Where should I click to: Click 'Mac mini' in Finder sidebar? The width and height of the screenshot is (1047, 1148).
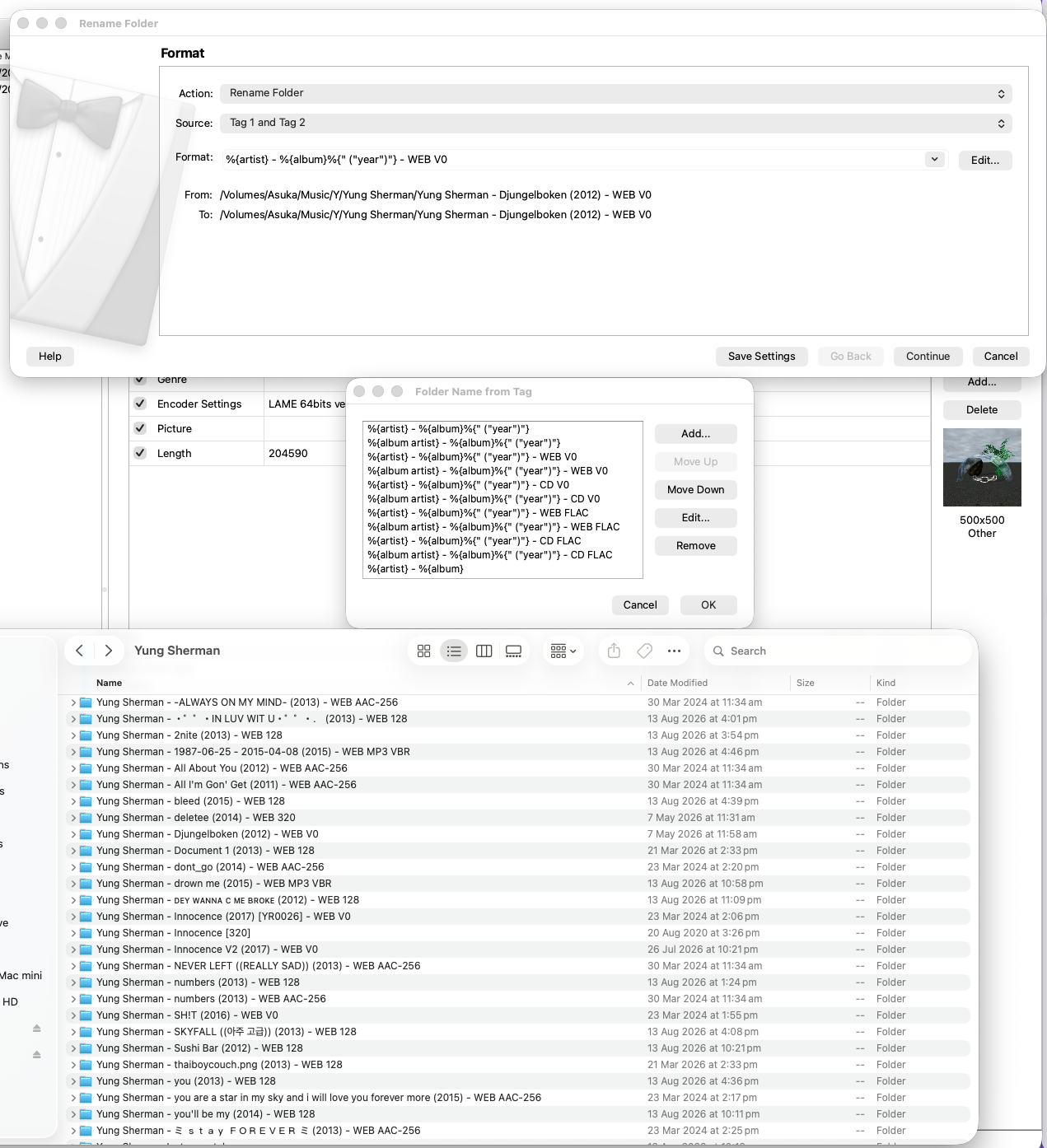click(x=21, y=976)
